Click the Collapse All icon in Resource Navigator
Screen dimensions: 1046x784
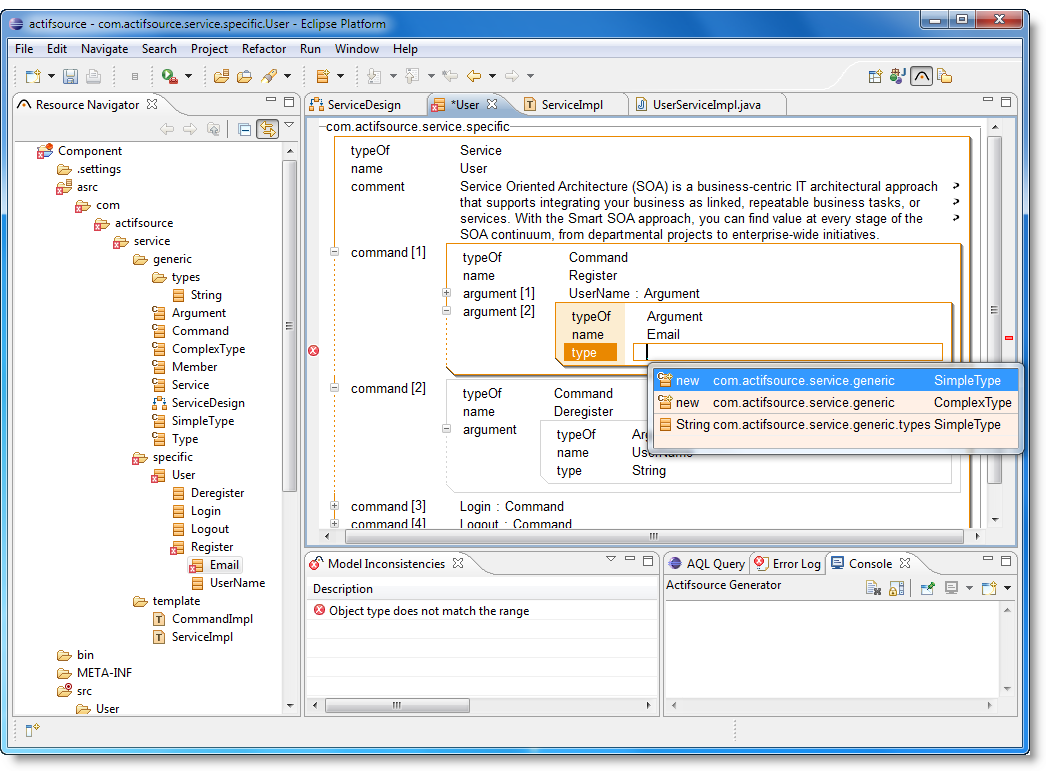pyautogui.click(x=244, y=129)
